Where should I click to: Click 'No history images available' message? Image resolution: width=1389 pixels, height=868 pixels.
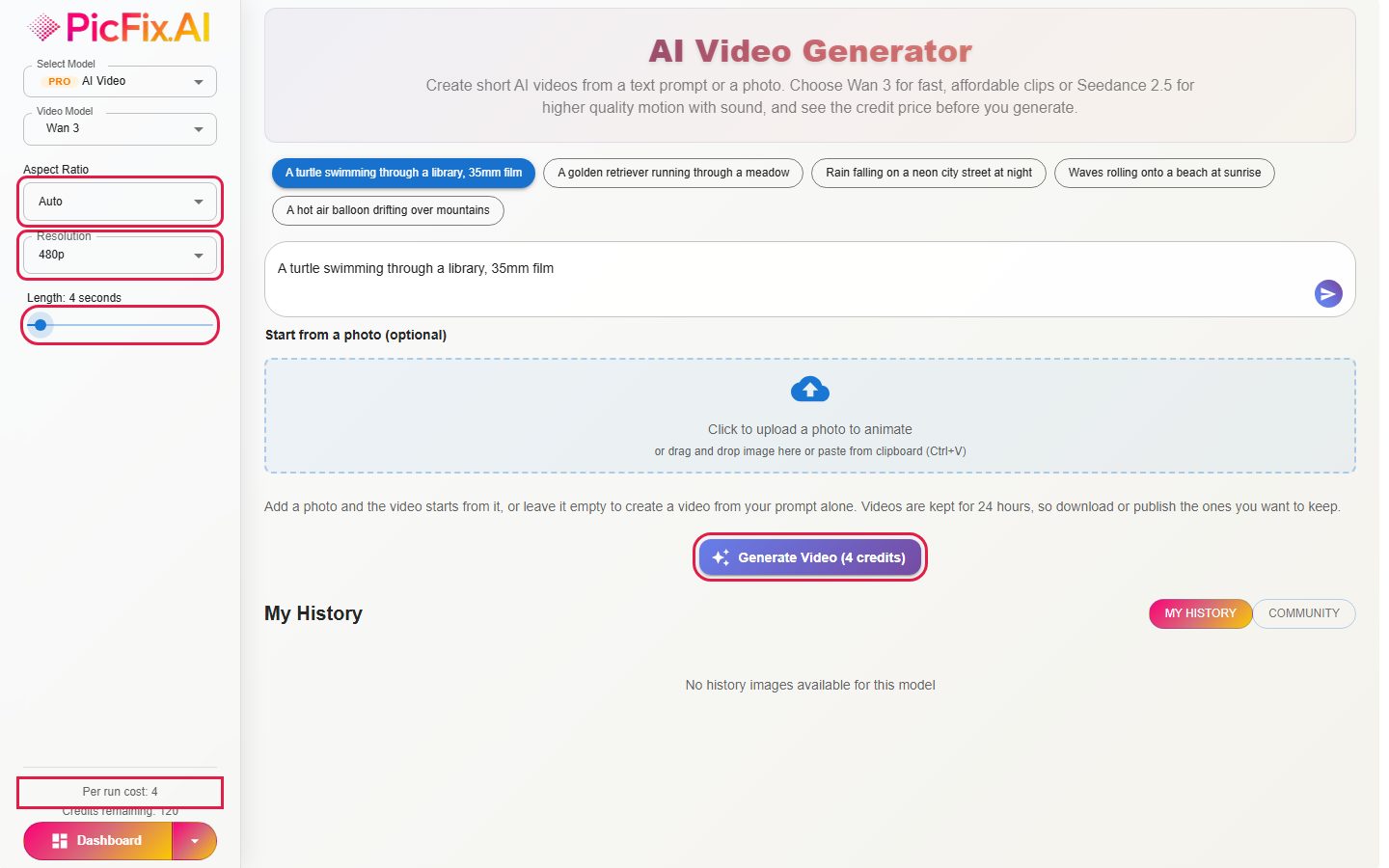[x=810, y=685]
